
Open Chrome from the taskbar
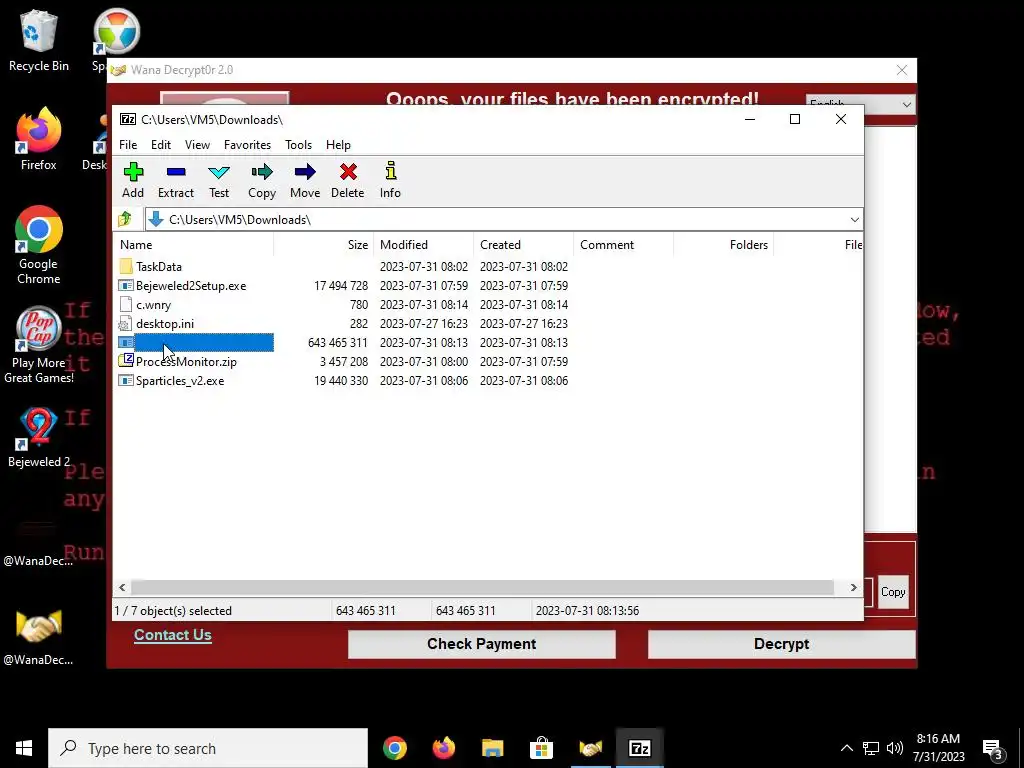pos(394,748)
